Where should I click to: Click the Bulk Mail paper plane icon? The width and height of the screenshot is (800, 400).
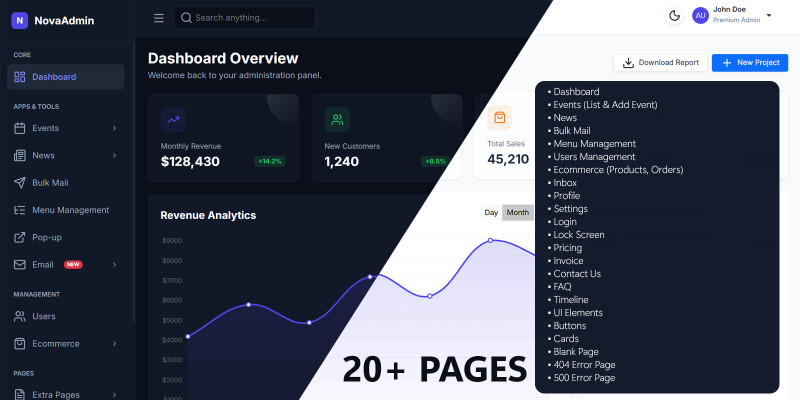coord(20,183)
